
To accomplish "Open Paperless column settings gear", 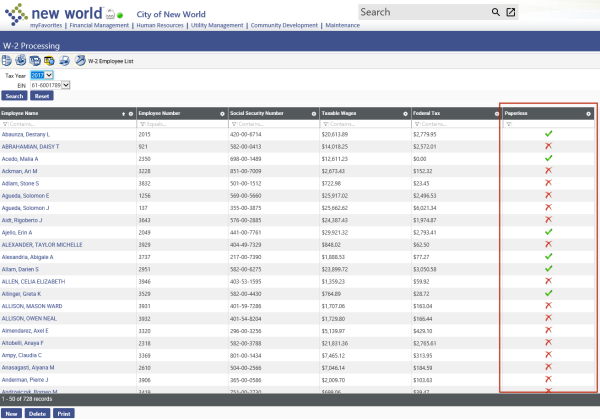I will tap(588, 114).
